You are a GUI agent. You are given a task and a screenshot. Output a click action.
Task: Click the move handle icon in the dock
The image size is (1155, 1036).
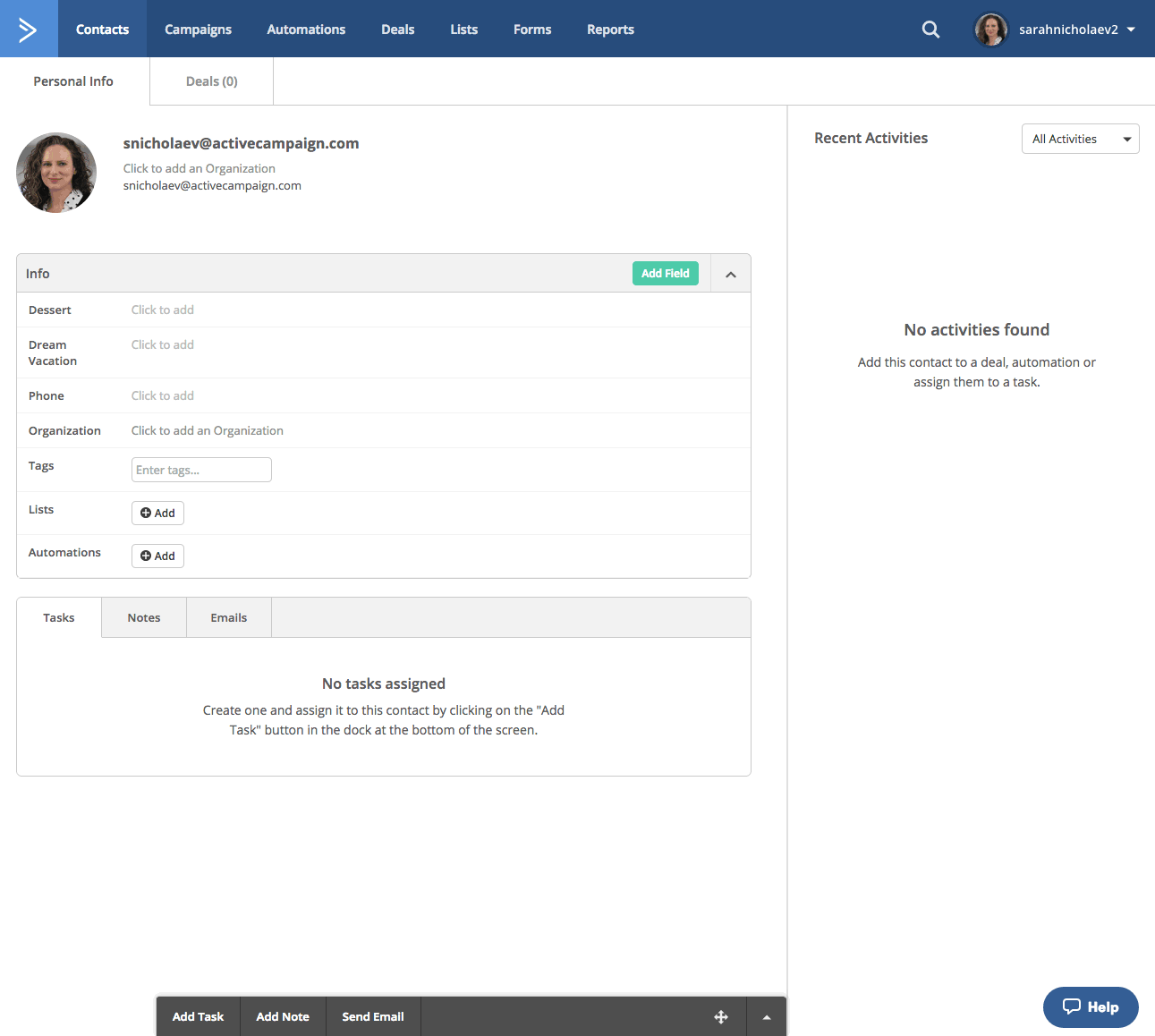pyautogui.click(x=721, y=1016)
